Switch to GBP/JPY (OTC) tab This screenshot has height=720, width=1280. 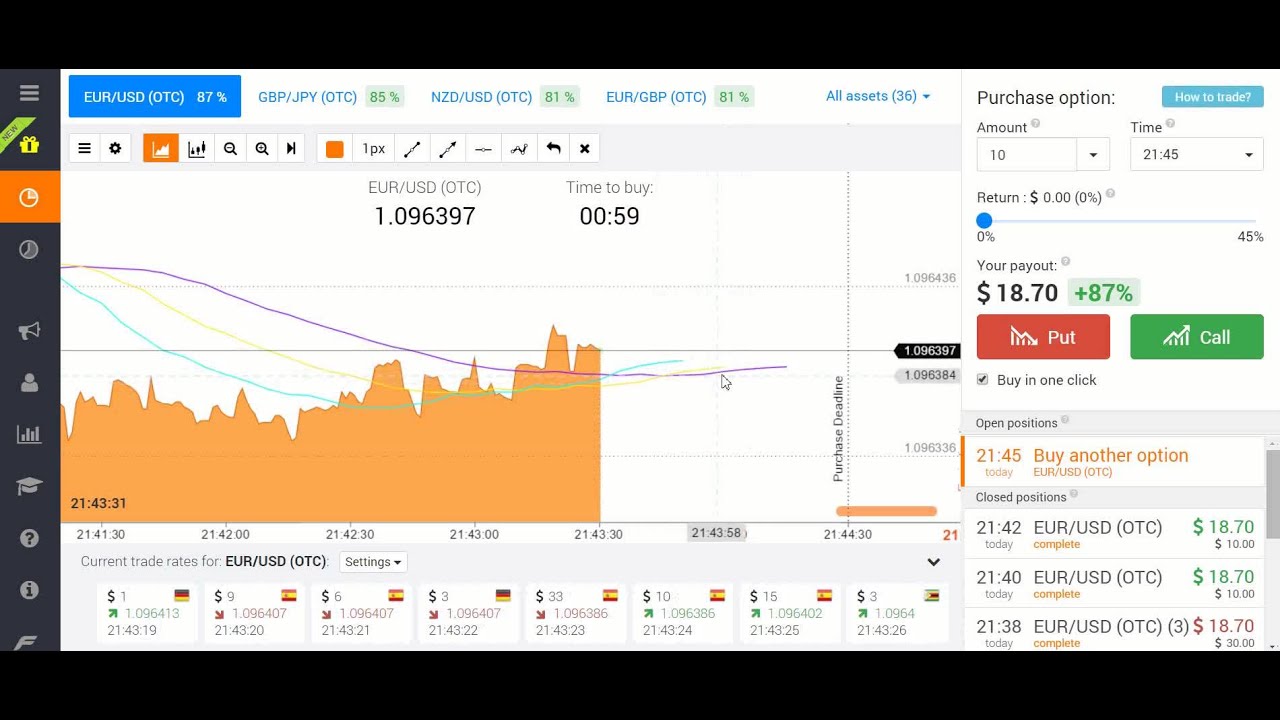pos(329,97)
